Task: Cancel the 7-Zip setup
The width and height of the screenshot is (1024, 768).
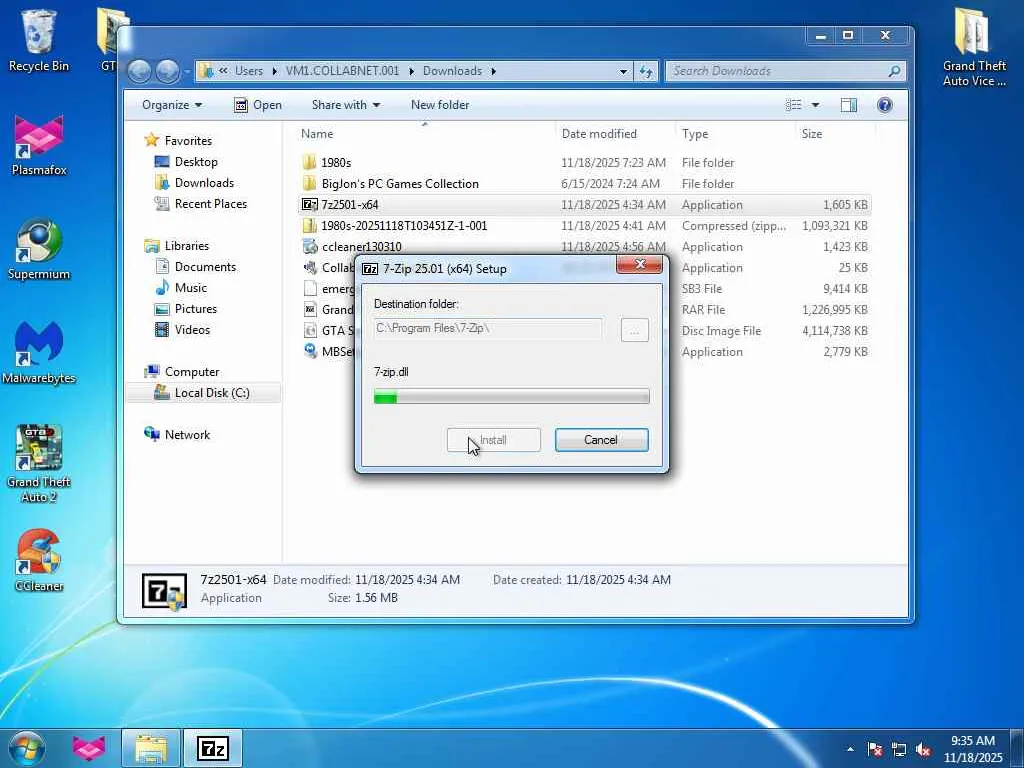Action: click(x=601, y=440)
